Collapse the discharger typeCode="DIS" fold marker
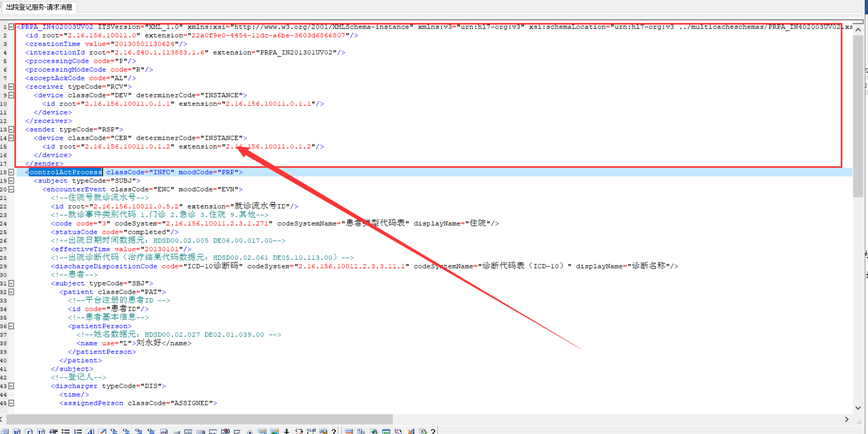The image size is (868, 434). tap(11, 386)
